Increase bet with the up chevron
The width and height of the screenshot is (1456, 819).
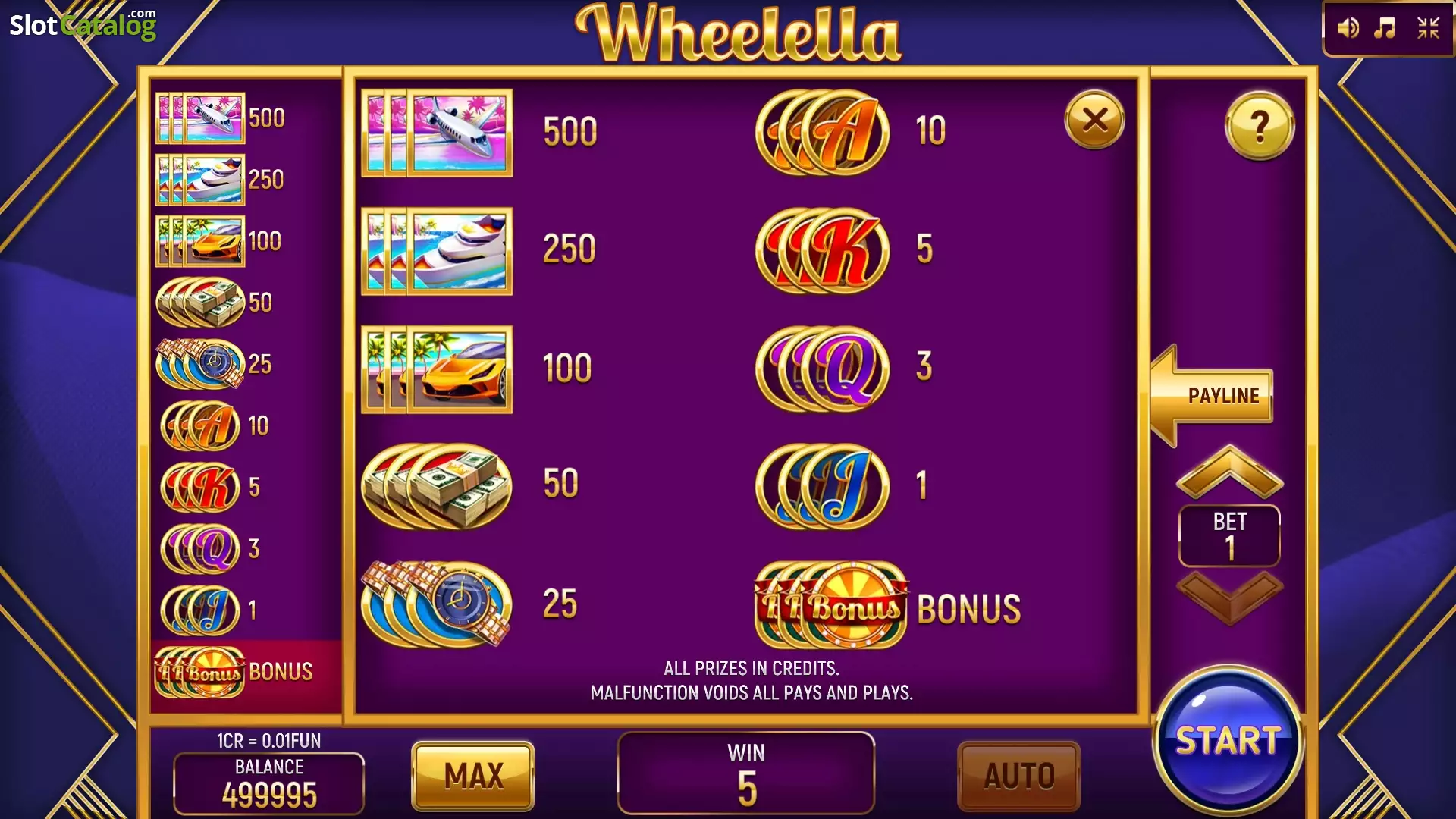point(1229,472)
